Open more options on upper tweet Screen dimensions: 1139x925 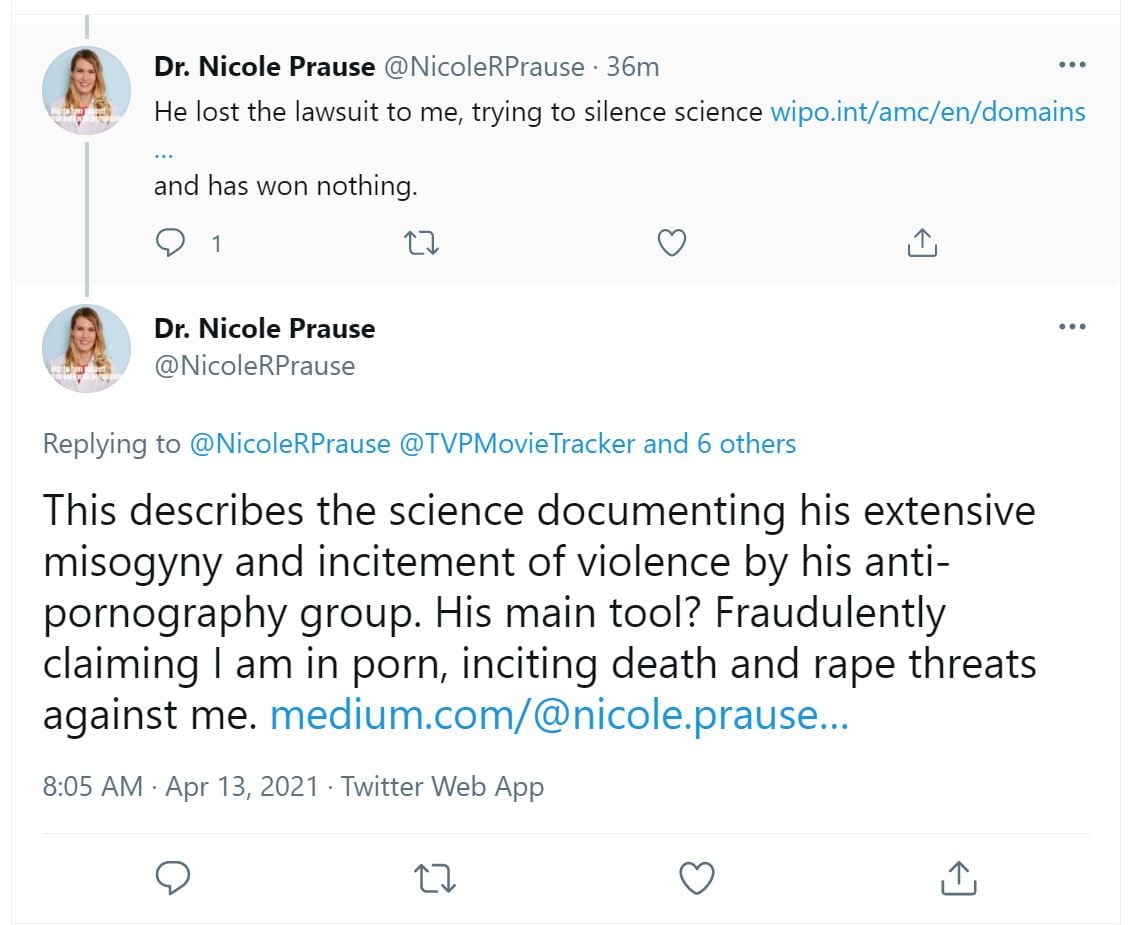[x=1071, y=65]
